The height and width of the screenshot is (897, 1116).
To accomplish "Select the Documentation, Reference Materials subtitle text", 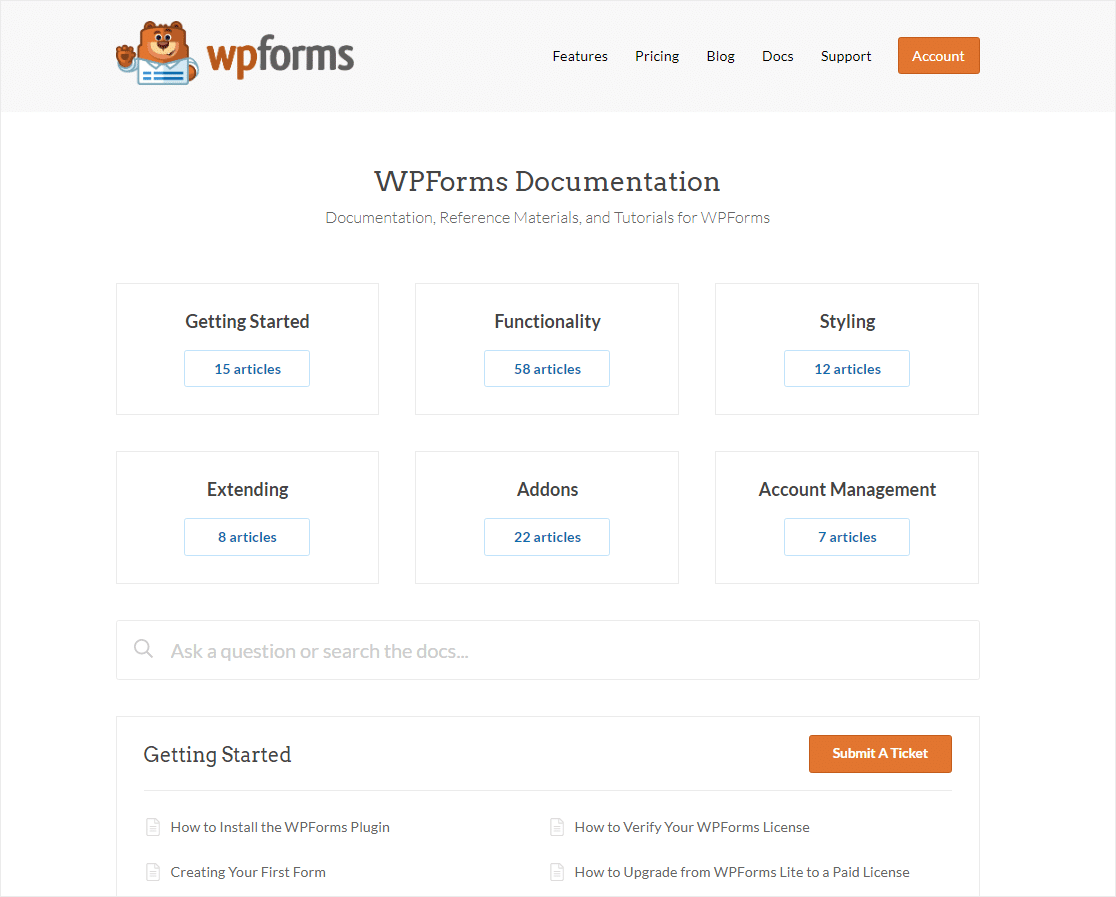I will click(x=547, y=218).
